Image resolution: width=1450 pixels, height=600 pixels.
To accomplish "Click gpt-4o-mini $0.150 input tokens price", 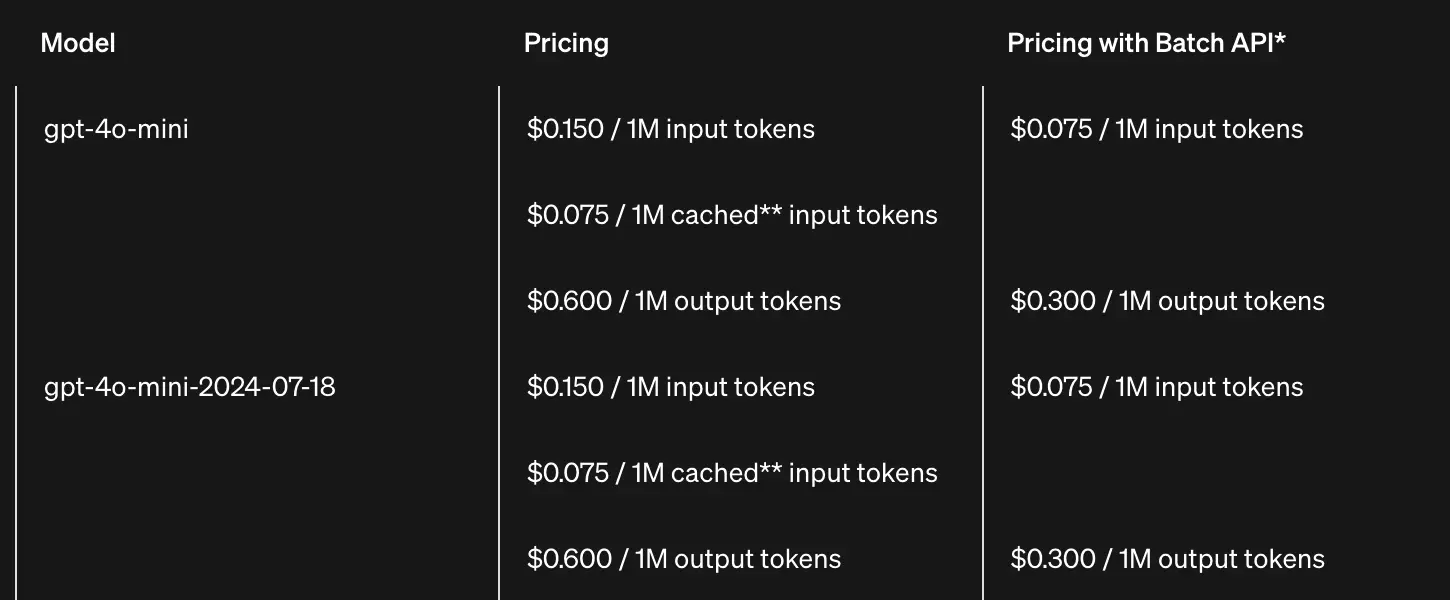I will [671, 129].
